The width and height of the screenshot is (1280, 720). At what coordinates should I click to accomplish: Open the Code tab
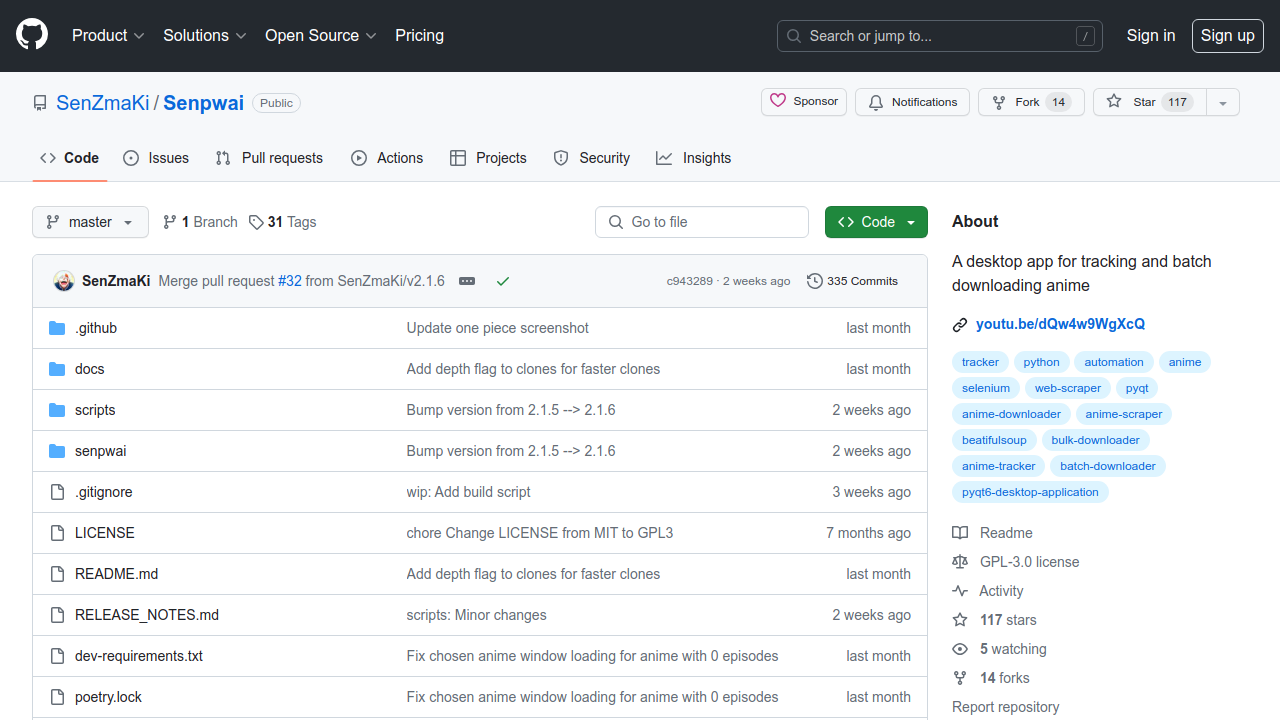[69, 158]
